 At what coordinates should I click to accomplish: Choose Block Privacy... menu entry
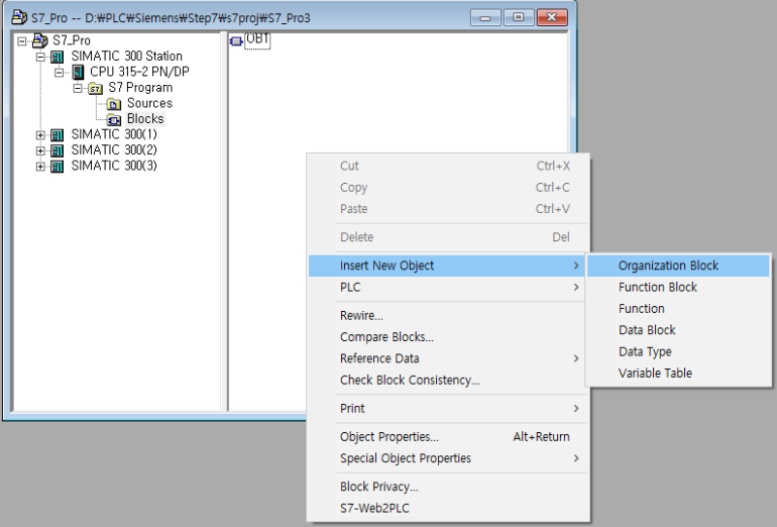pos(447,487)
